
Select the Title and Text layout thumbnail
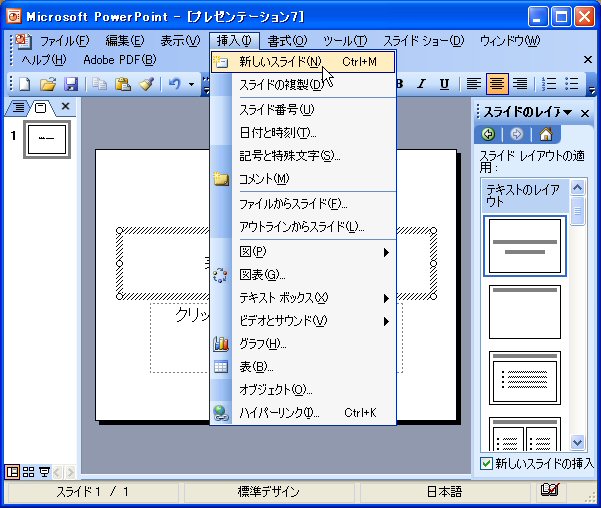[525, 378]
